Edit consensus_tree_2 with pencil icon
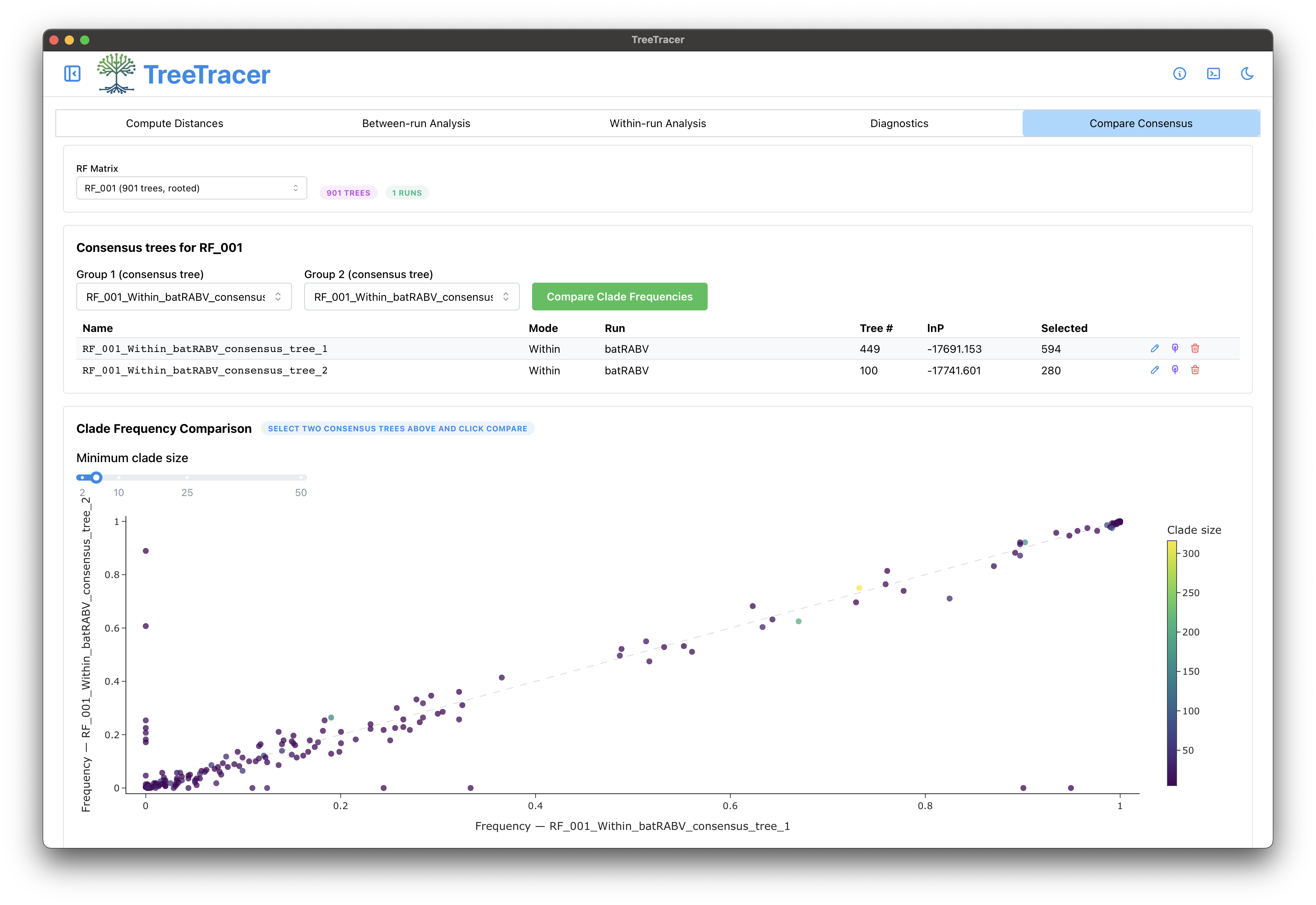Image resolution: width=1316 pixels, height=905 pixels. point(1154,370)
